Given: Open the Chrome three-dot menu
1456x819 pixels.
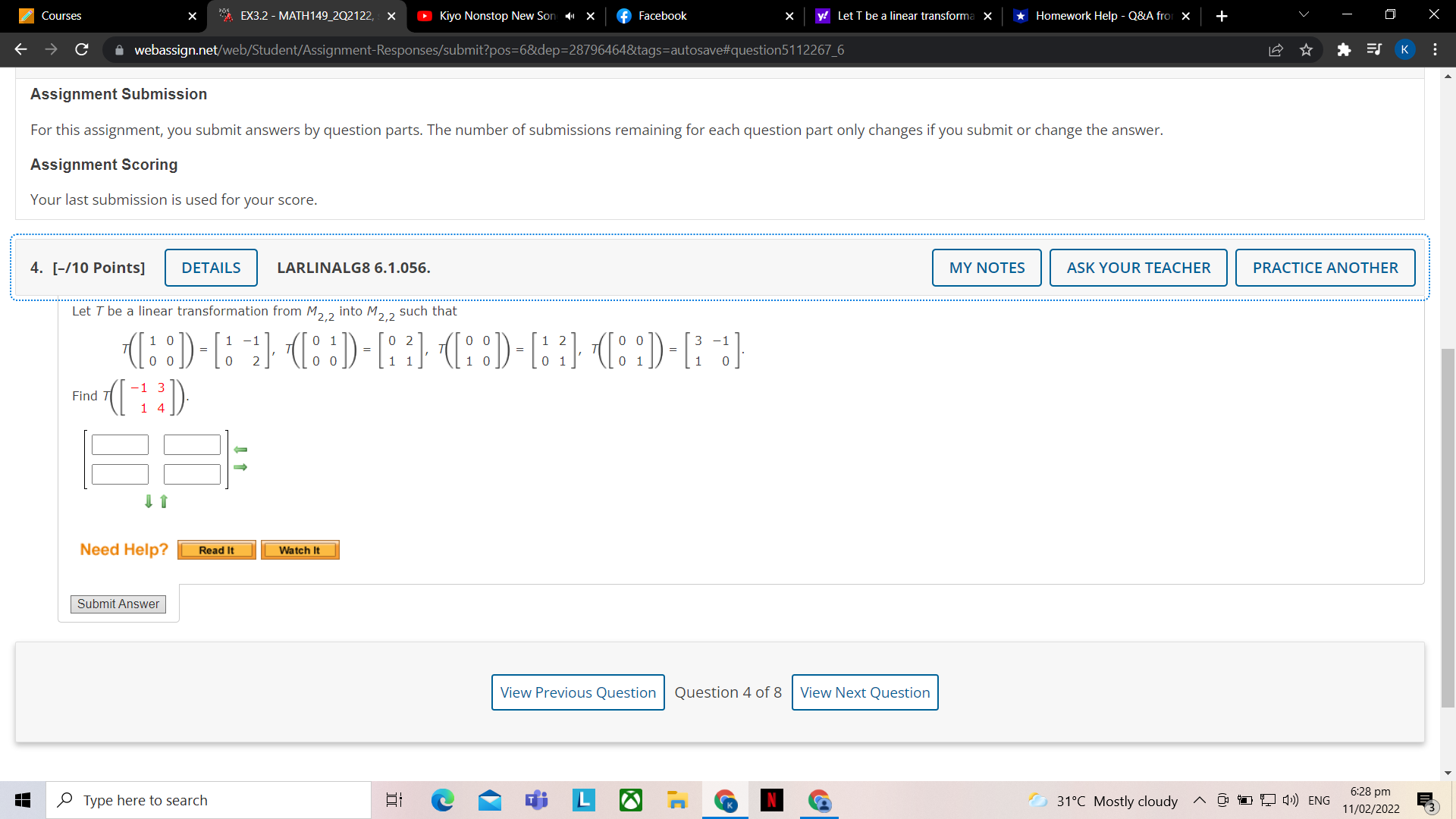Looking at the screenshot, I should coord(1435,49).
